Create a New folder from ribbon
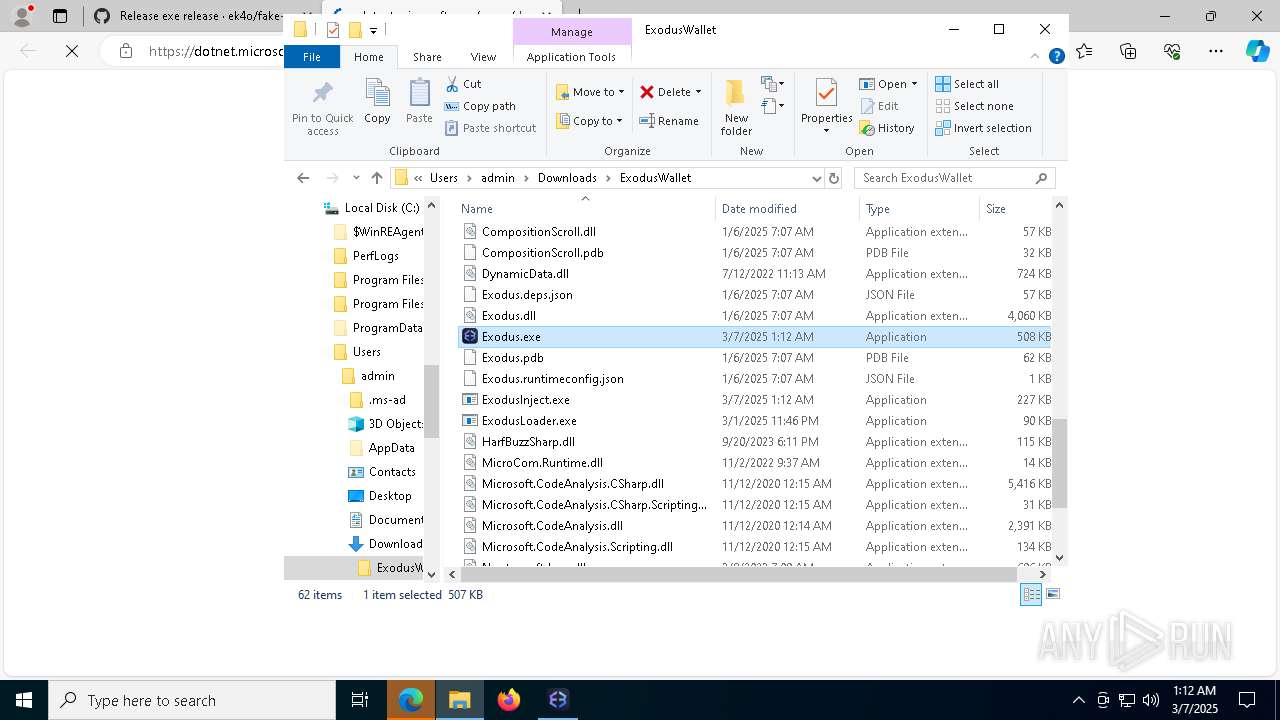 coord(736,107)
